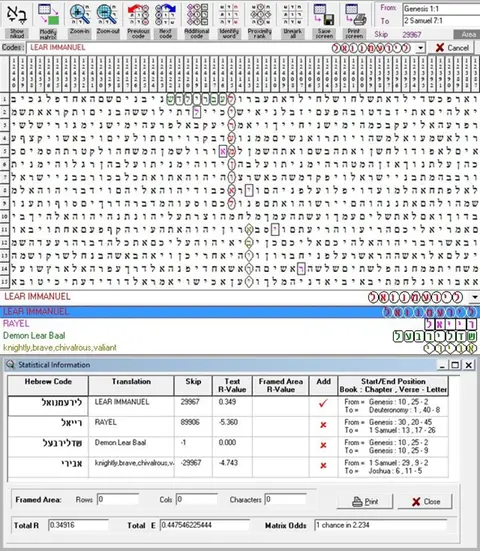Viewport: 480px width, 551px height.
Task: Click the Add column header
Action: tap(323, 385)
